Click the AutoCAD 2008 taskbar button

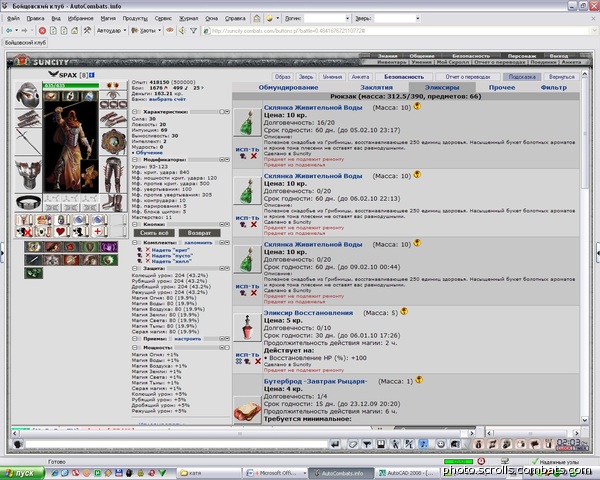[x=407, y=473]
